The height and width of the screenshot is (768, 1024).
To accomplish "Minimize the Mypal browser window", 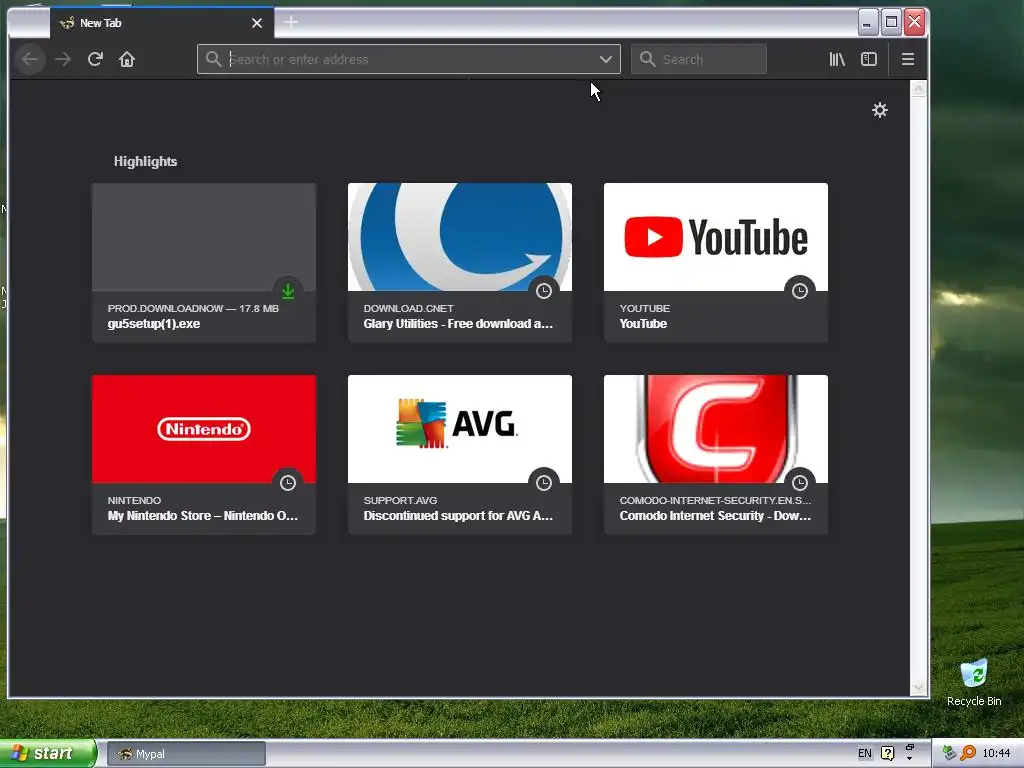I will click(x=867, y=23).
